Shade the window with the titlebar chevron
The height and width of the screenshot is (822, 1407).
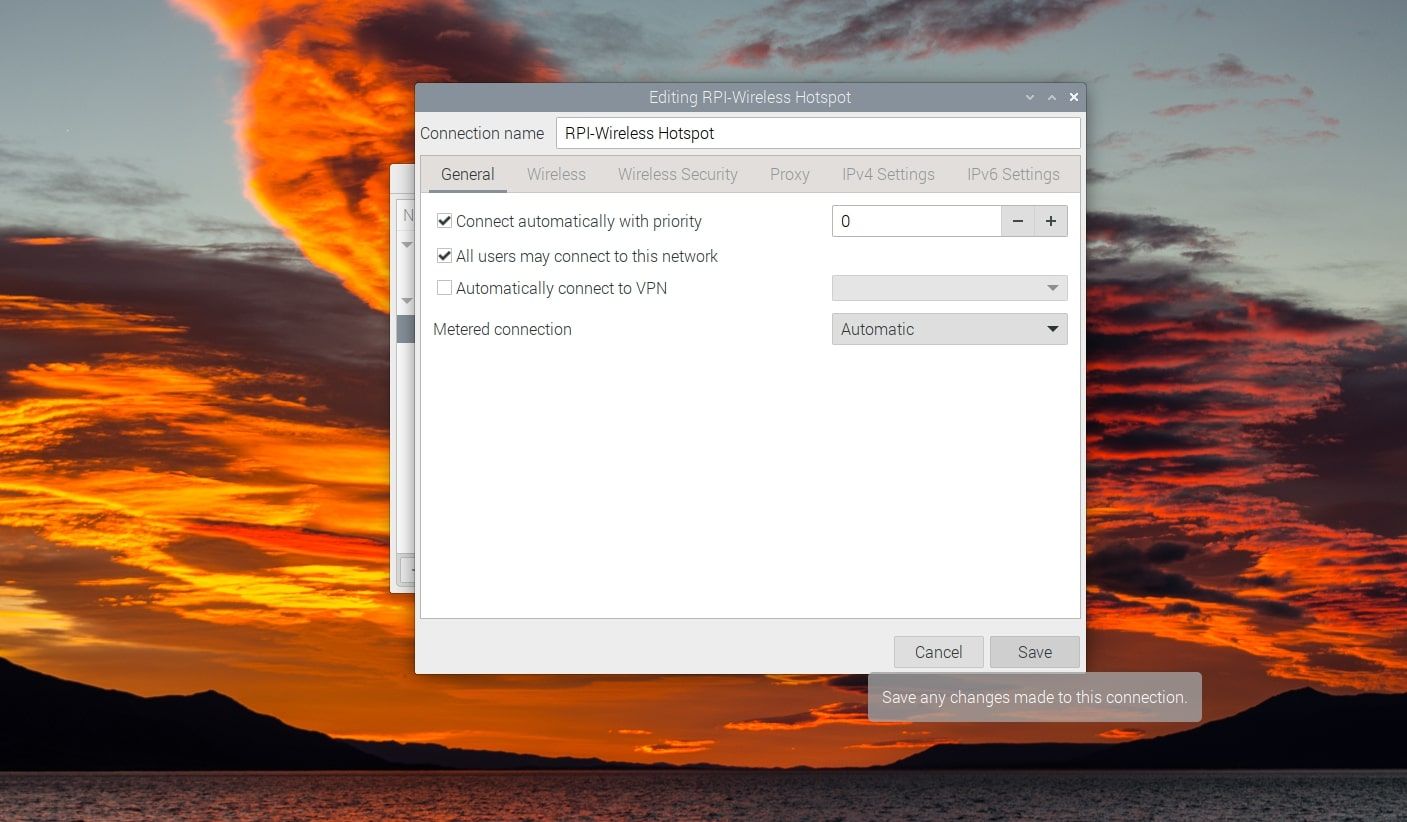click(x=1029, y=97)
